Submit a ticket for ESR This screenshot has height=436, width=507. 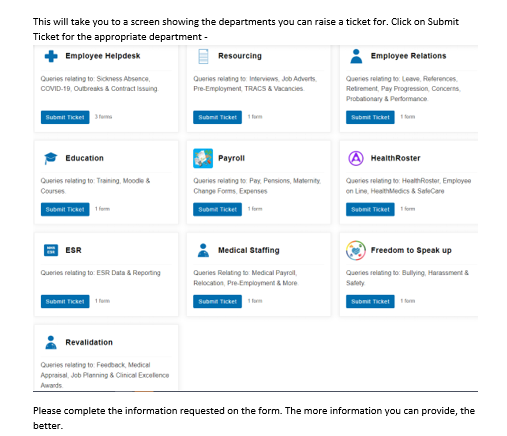coord(65,301)
